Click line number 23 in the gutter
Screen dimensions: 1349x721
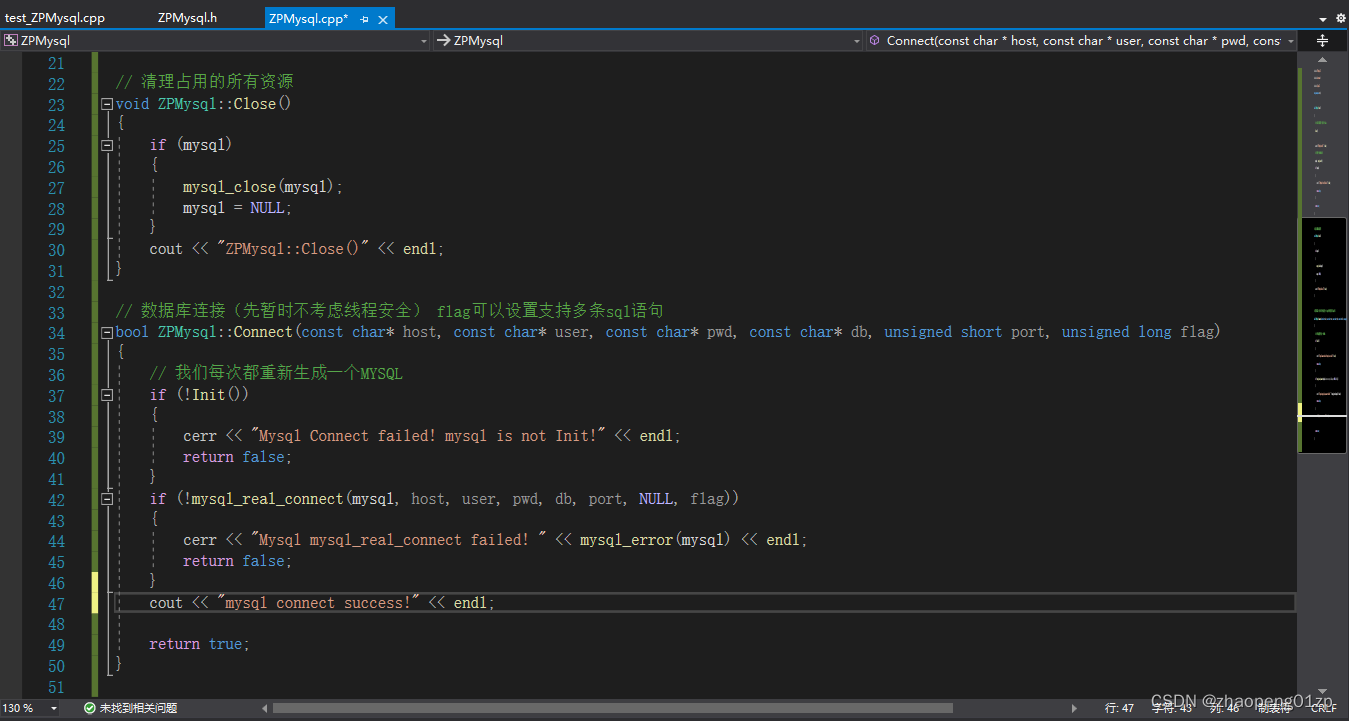point(56,104)
